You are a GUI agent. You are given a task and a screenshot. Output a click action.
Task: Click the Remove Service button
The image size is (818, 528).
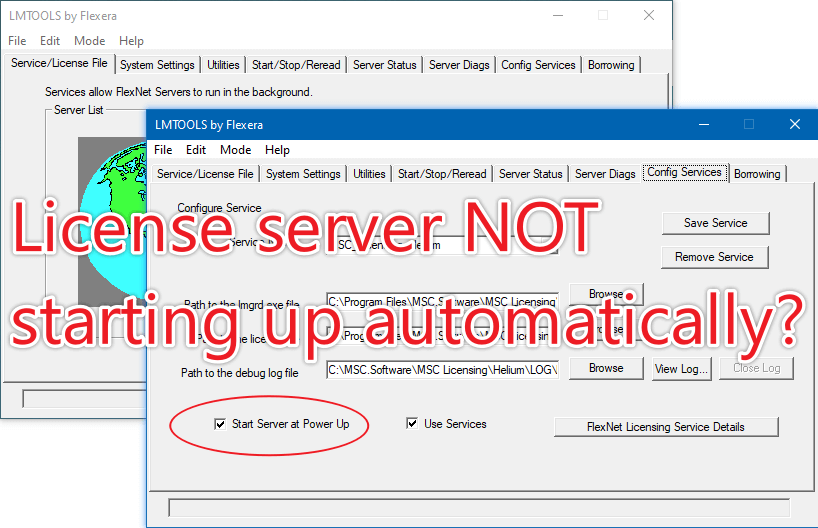click(714, 257)
